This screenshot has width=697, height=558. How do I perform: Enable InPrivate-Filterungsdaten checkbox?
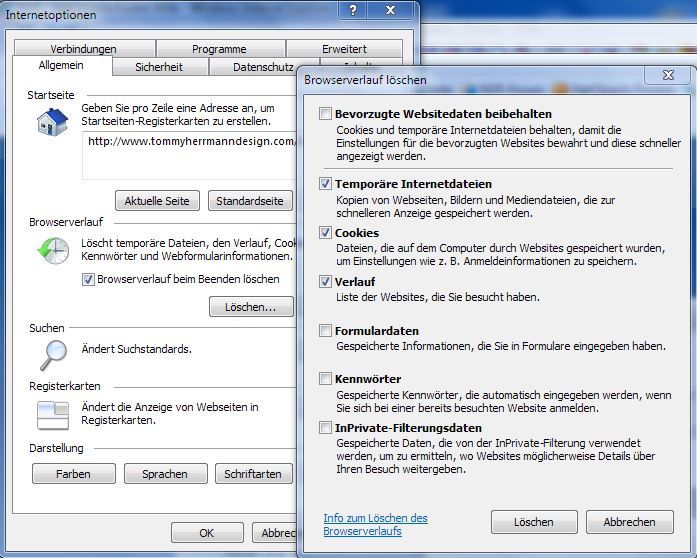click(x=325, y=428)
